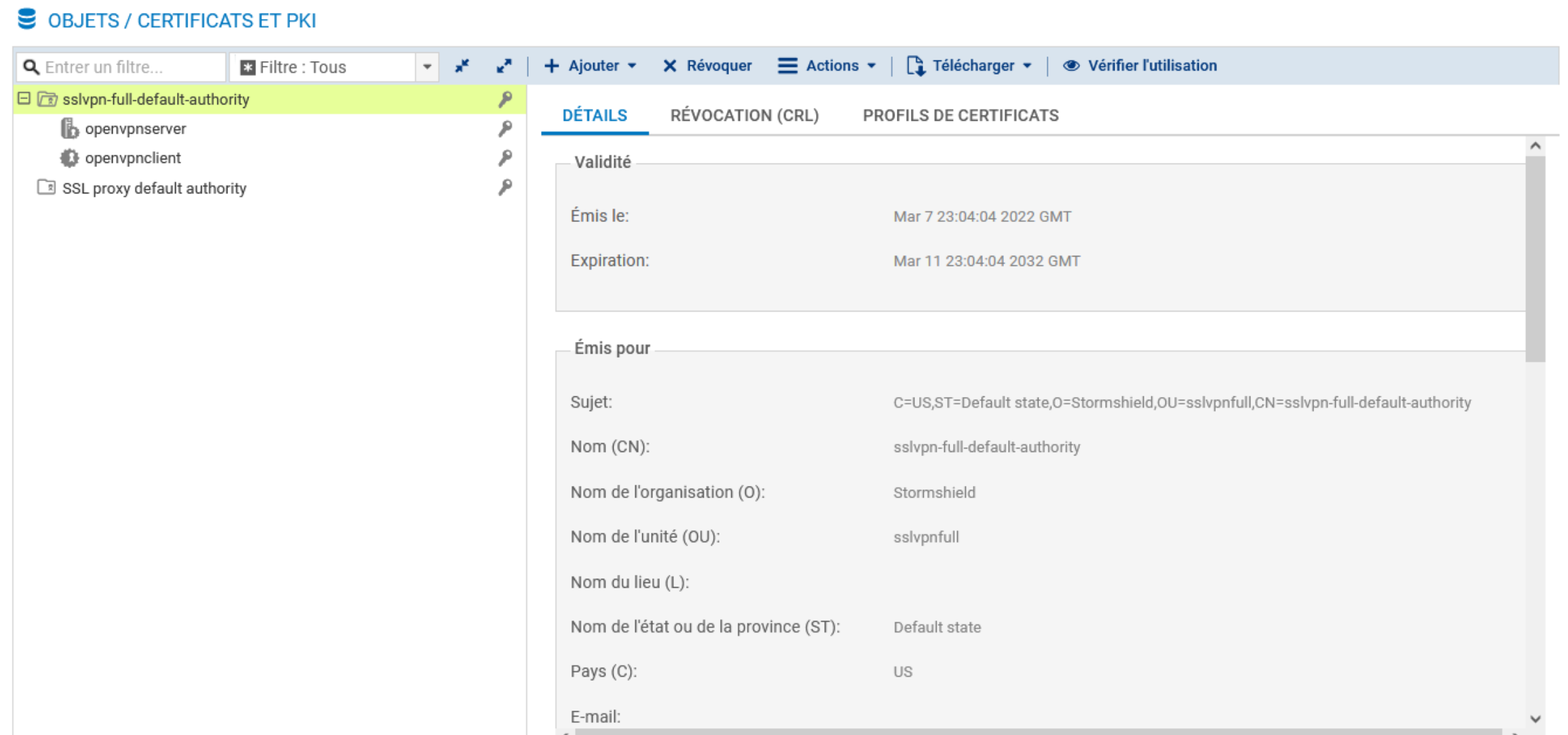Collapse the sslvpn-full-default-authority tree node

coord(24,99)
